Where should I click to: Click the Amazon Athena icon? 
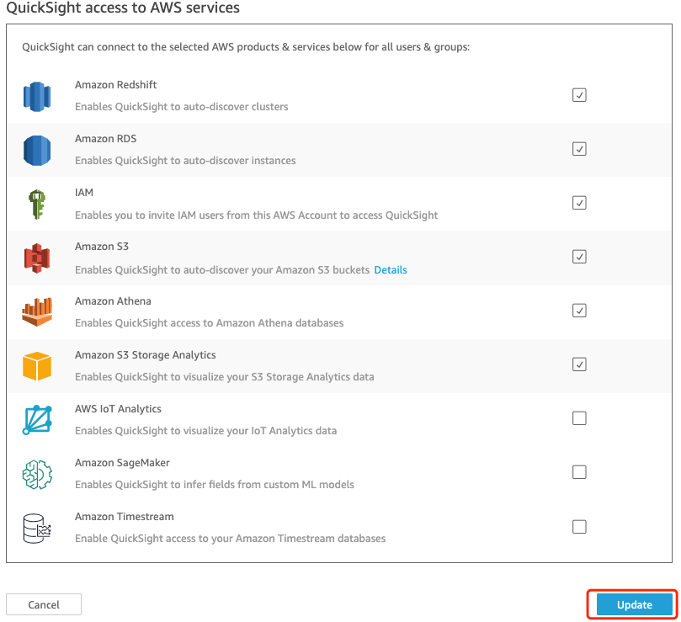37,312
